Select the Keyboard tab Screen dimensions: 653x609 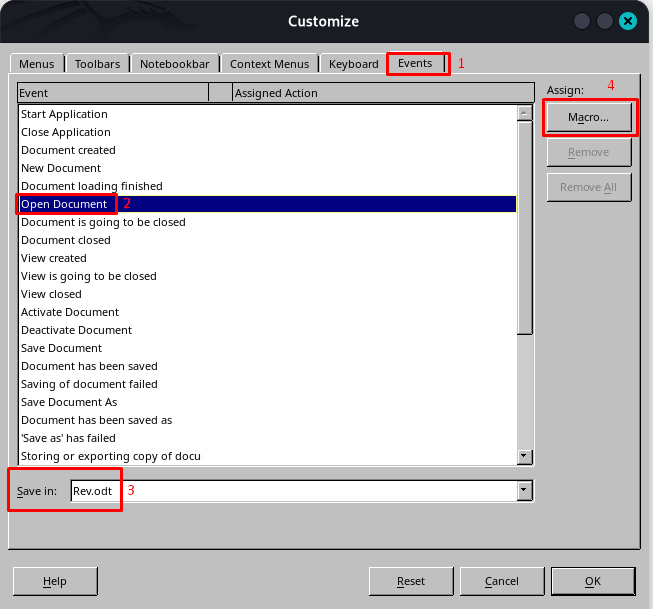[x=353, y=64]
